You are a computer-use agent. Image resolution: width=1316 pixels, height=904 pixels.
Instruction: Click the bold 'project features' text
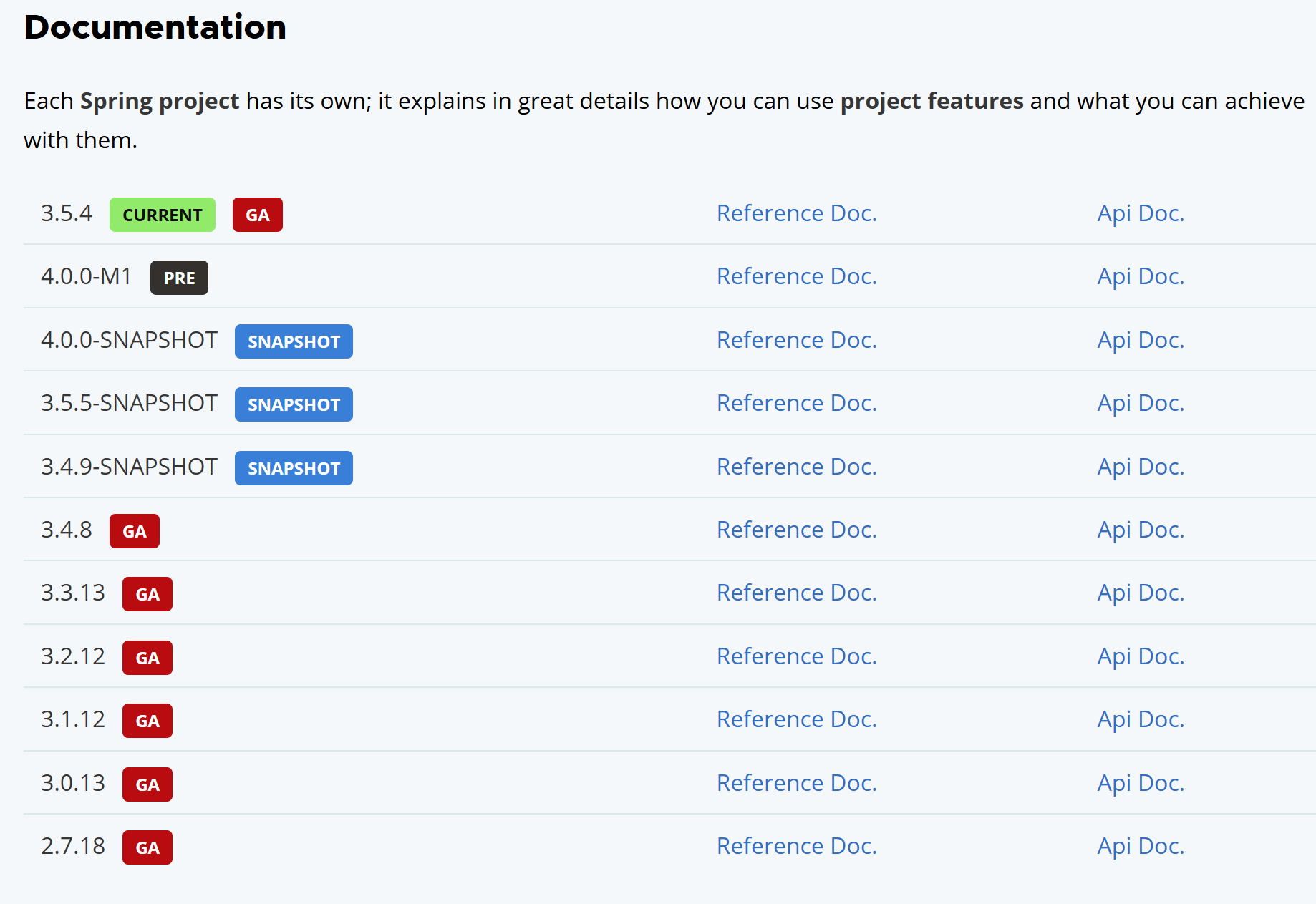click(932, 102)
